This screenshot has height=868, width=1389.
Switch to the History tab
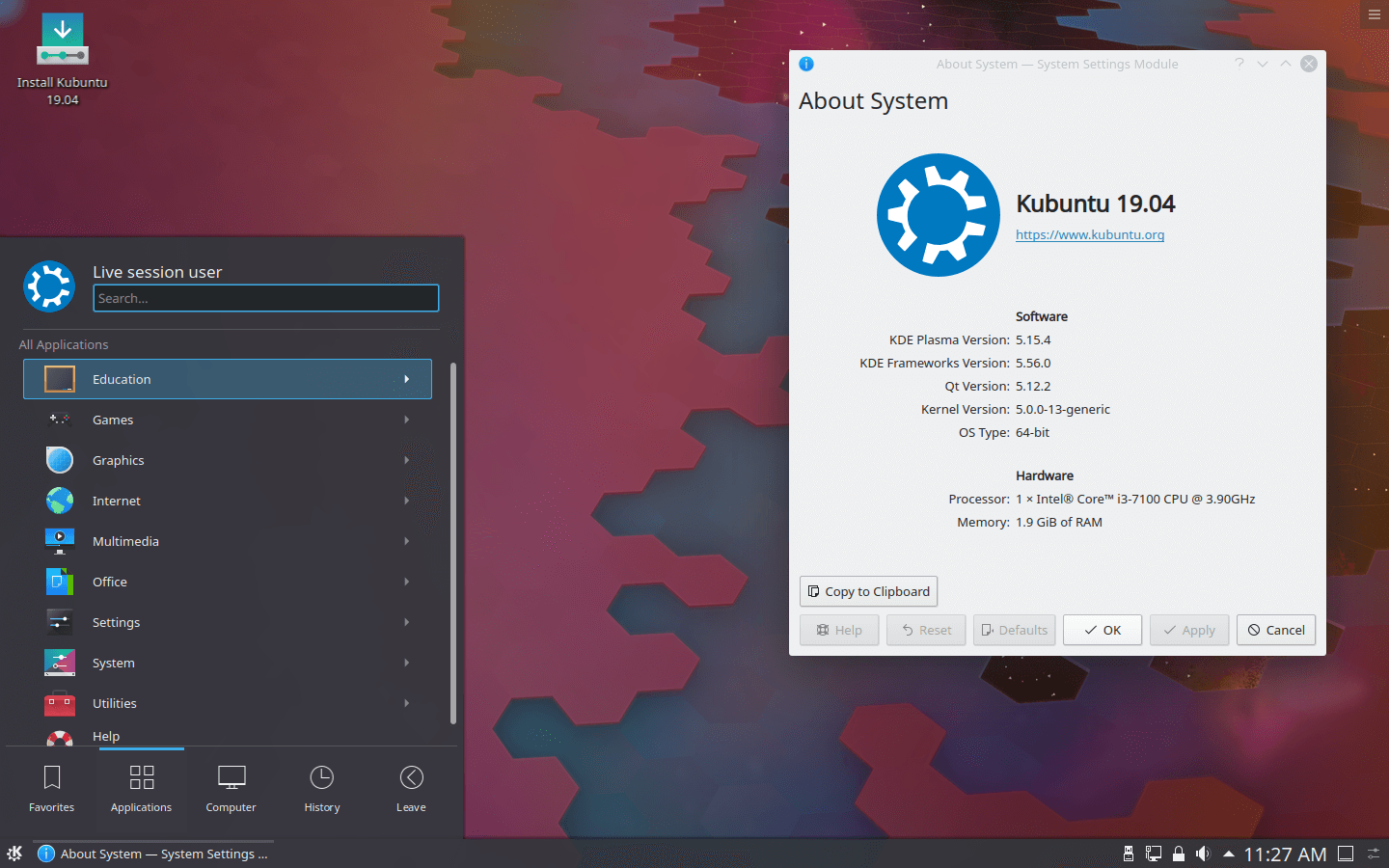[x=322, y=788]
